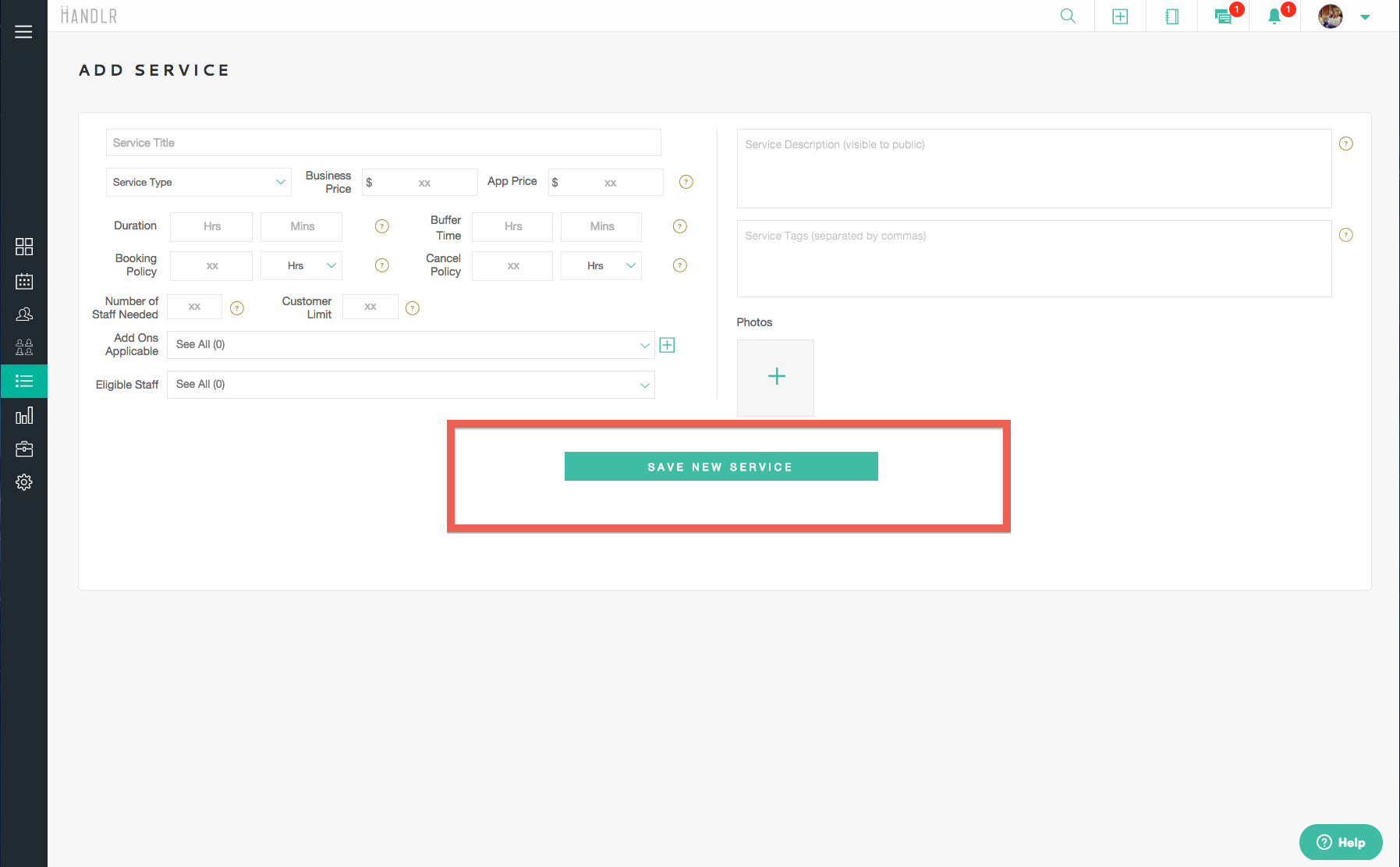The width and height of the screenshot is (1400, 867).
Task: Open the reports bar chart sidebar icon
Action: pyautogui.click(x=24, y=415)
